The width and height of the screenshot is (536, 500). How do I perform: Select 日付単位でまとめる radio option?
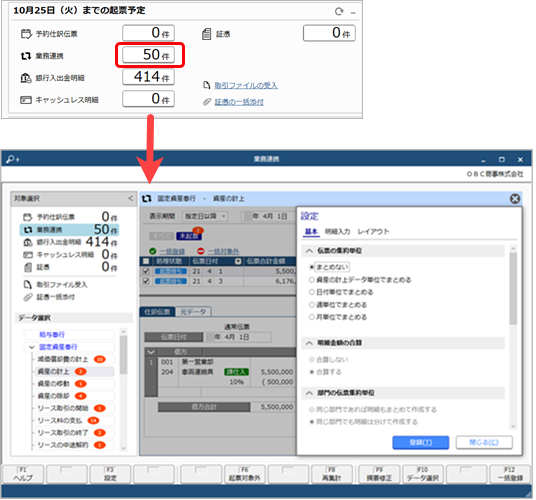point(311,292)
